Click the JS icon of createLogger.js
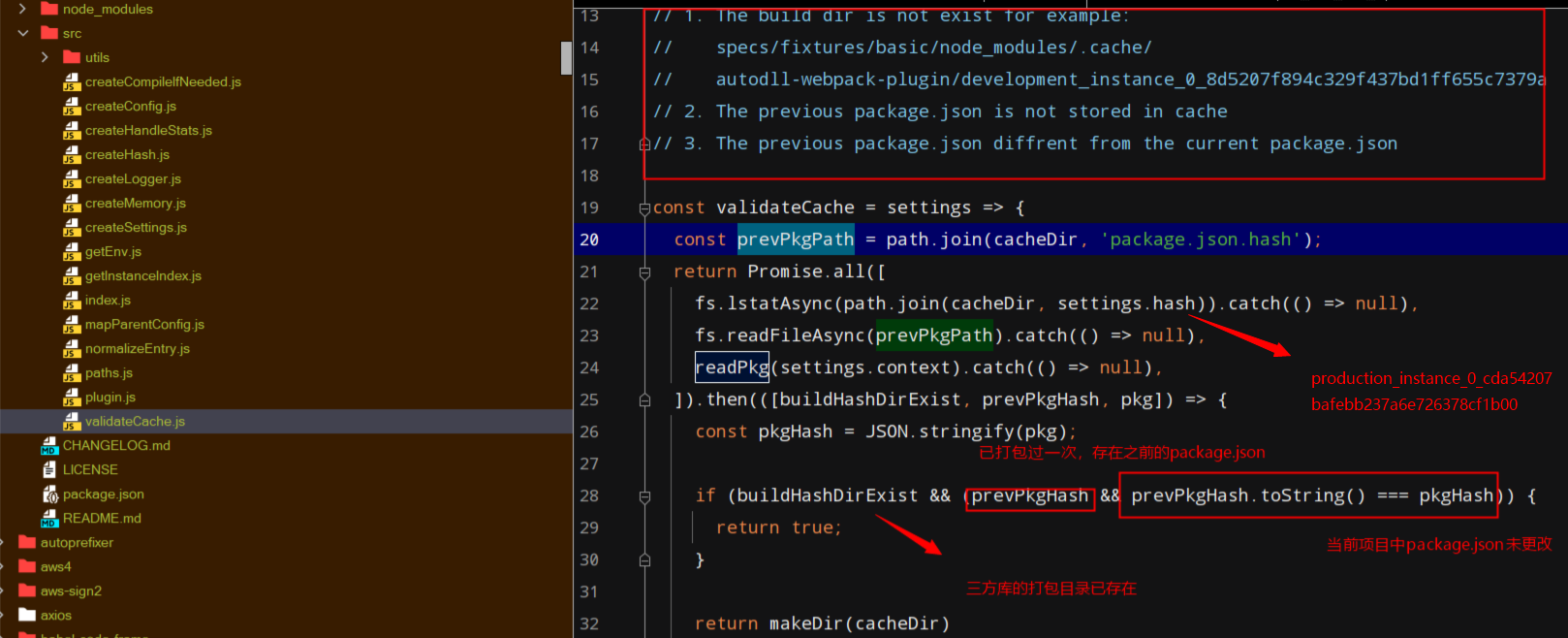 (72, 178)
